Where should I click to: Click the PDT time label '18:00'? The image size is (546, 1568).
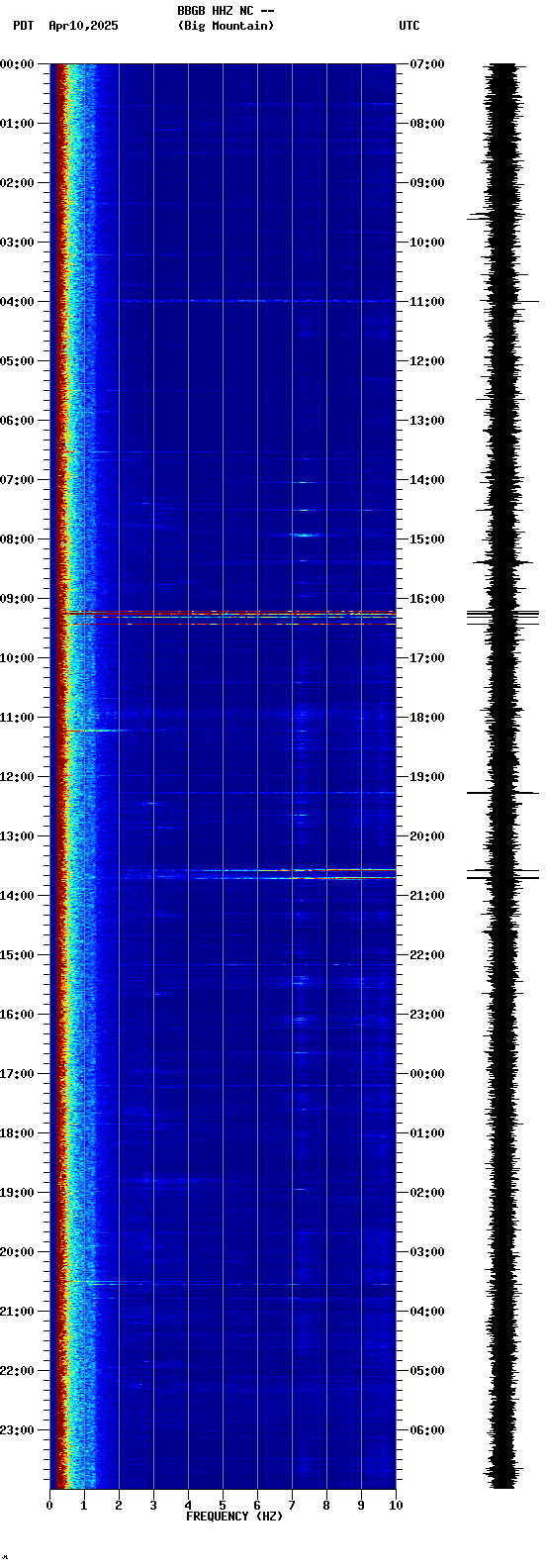coord(17,1133)
